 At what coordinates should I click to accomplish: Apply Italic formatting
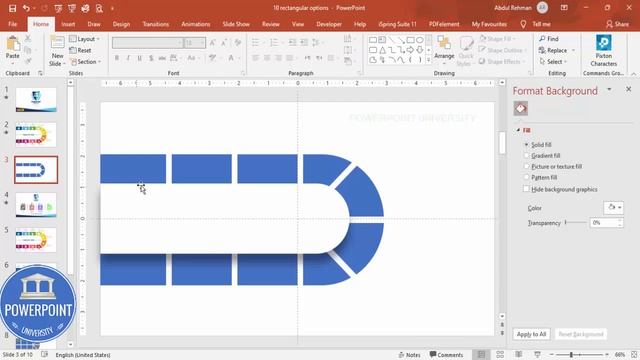tap(128, 58)
